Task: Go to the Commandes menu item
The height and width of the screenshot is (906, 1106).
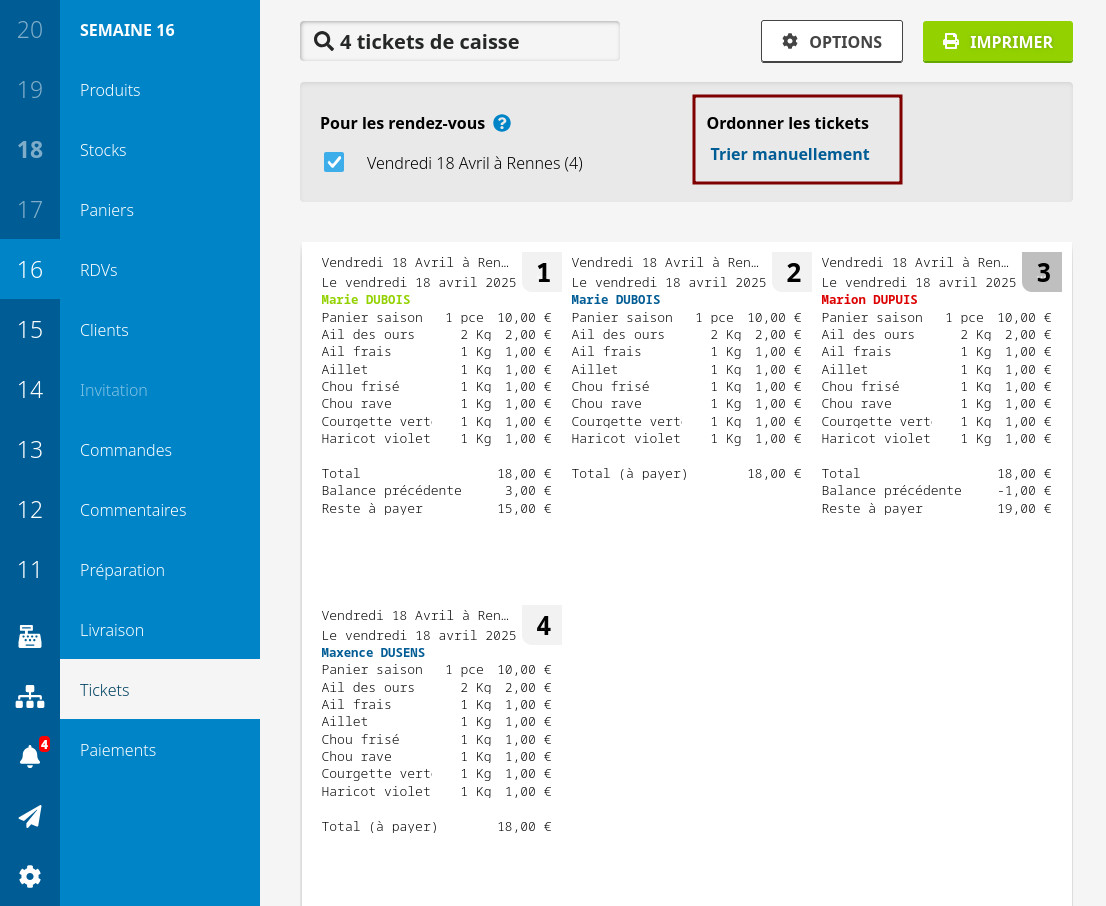Action: click(126, 450)
